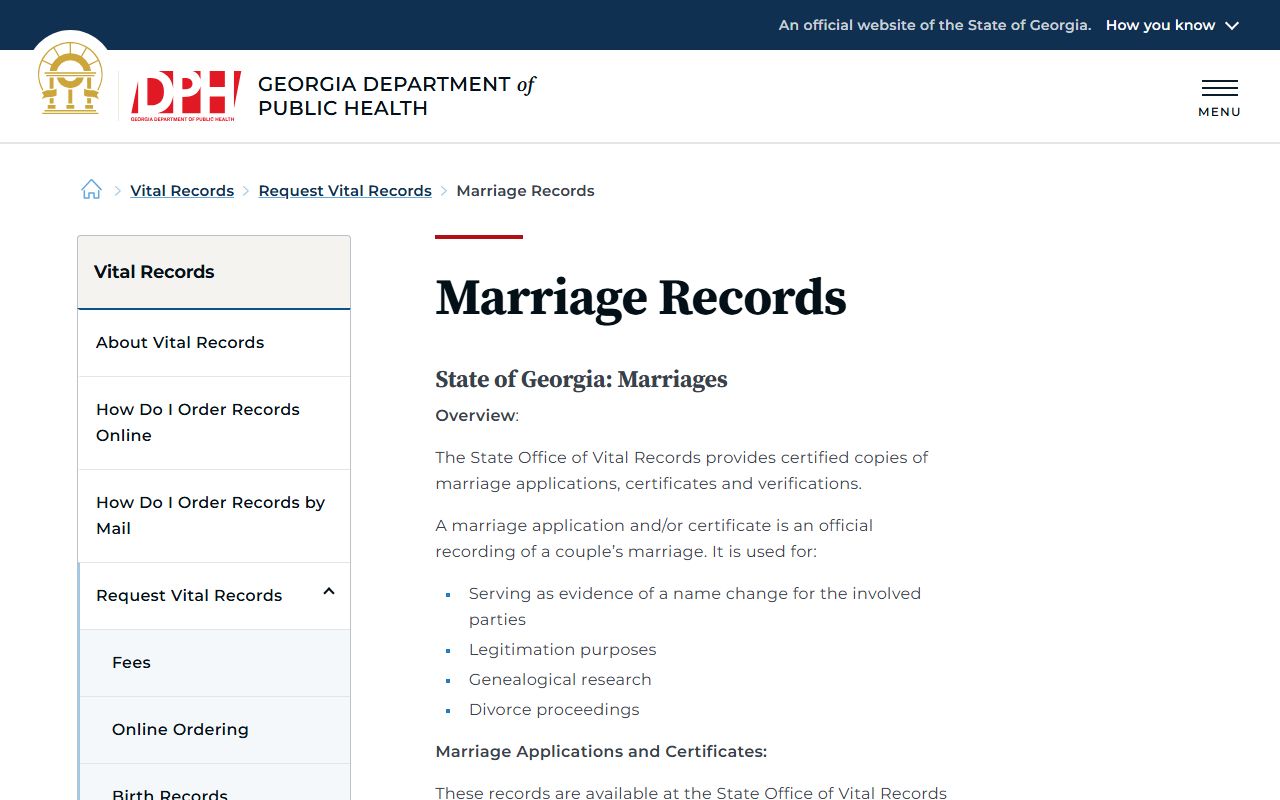Click 'Marriage Applications and Certificates:' text
Viewport: 1280px width, 800px height.
(x=601, y=752)
